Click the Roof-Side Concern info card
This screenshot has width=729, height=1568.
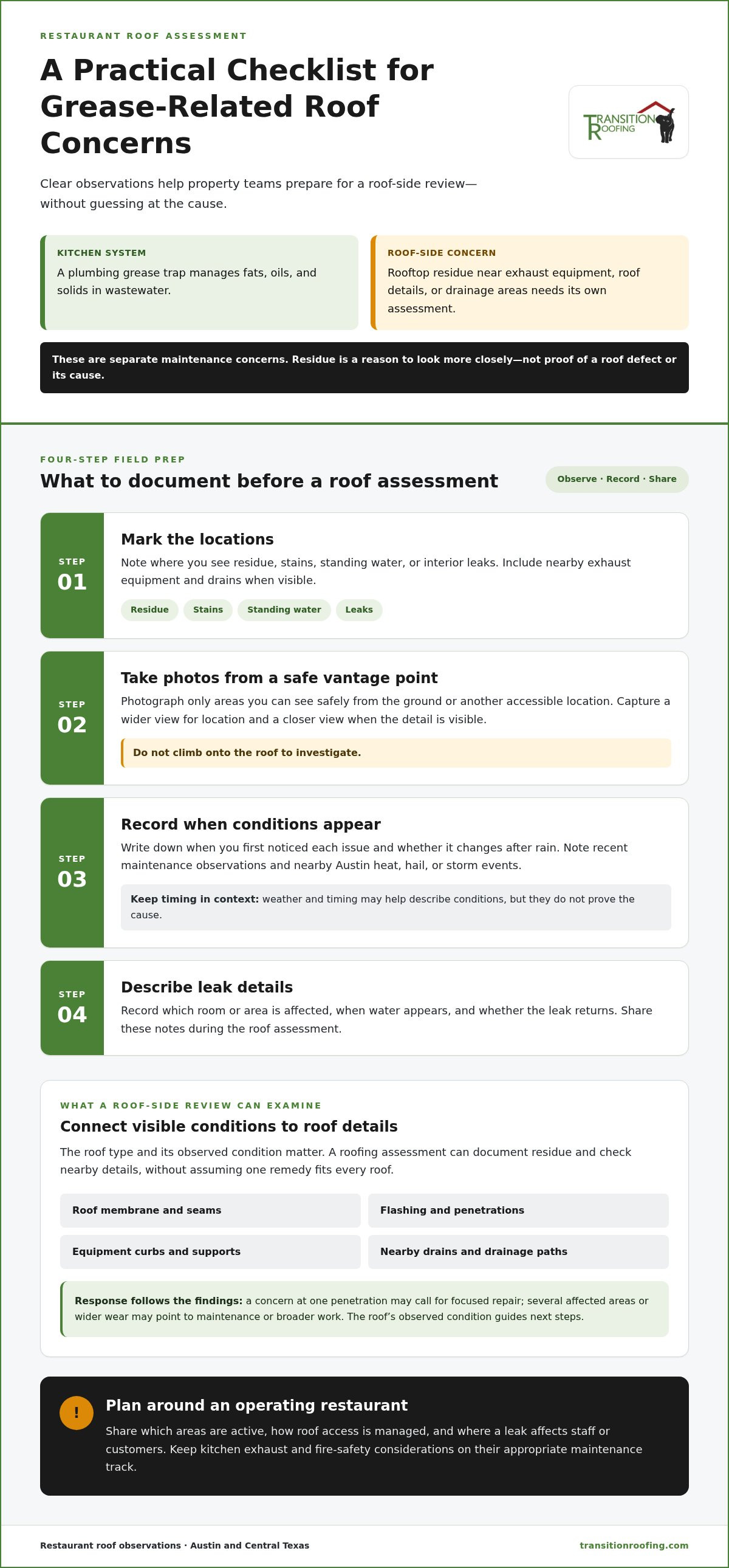coord(529,283)
